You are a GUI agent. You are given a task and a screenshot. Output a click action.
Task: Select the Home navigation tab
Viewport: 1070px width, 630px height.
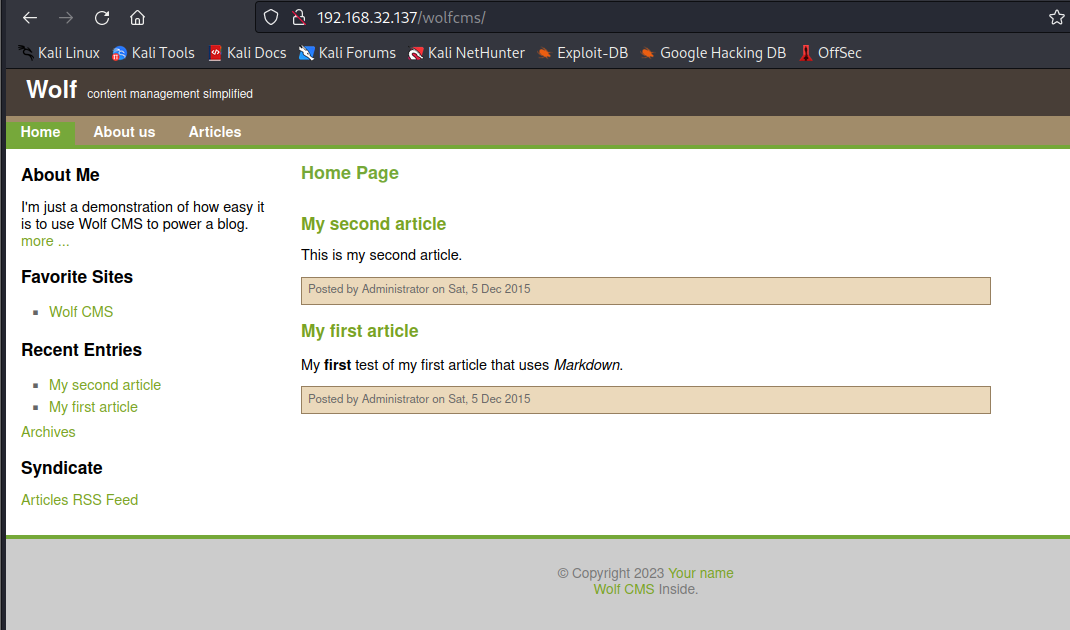coord(40,132)
